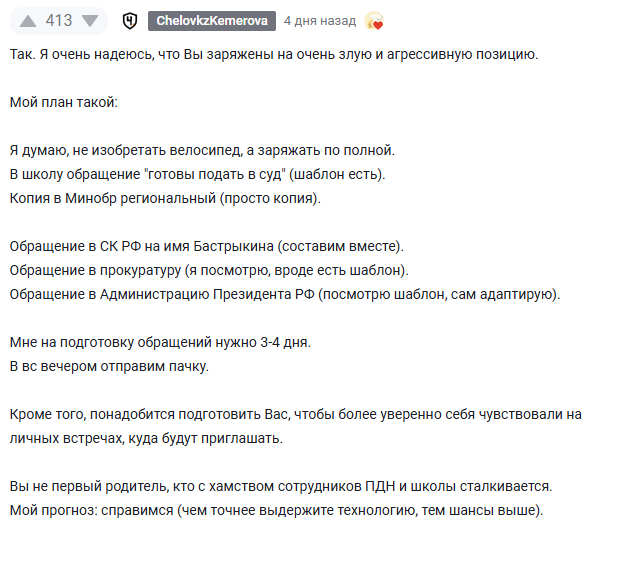Click the "Администрацию Президента РФ" line
Viewport: 637px width, 568px height.
pyautogui.click(x=285, y=294)
